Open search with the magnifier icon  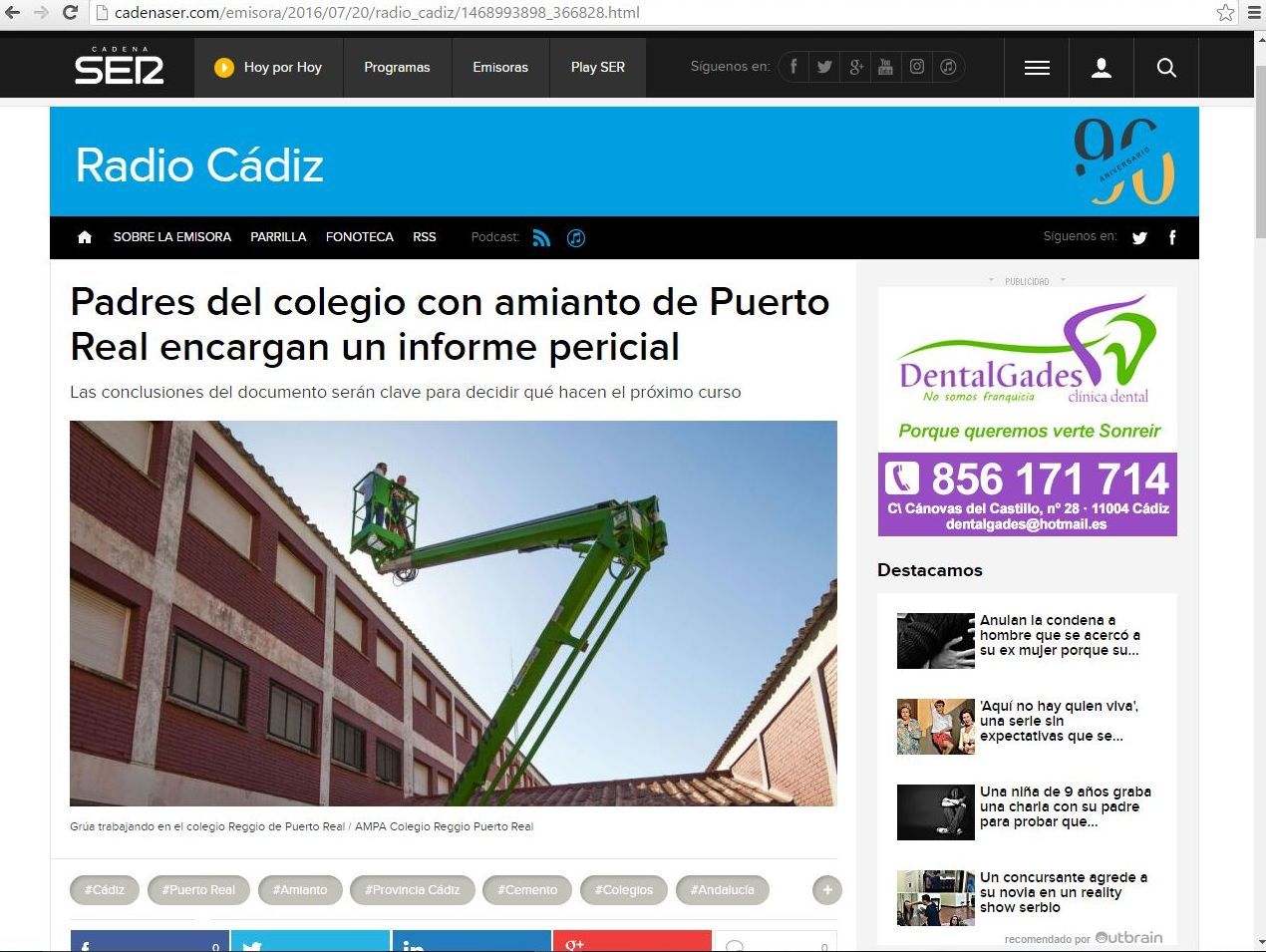point(1166,68)
